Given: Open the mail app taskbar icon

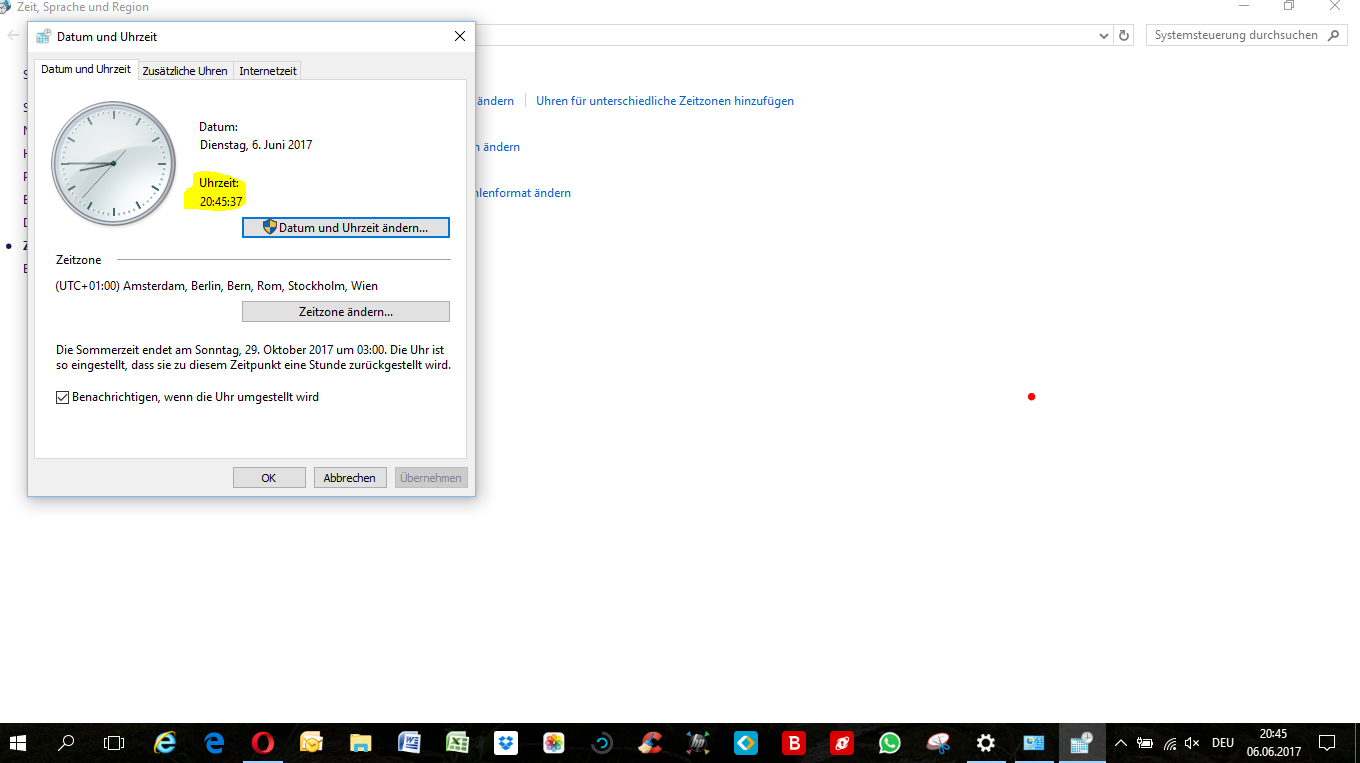Looking at the screenshot, I should (x=311, y=743).
